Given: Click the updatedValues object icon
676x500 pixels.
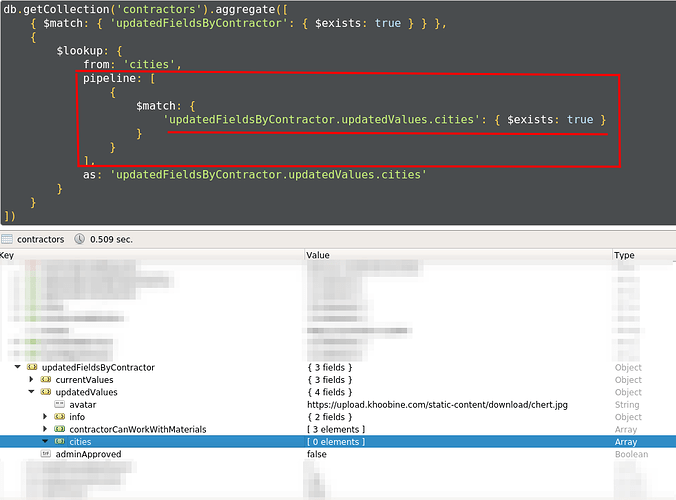Looking at the screenshot, I should (x=45, y=392).
